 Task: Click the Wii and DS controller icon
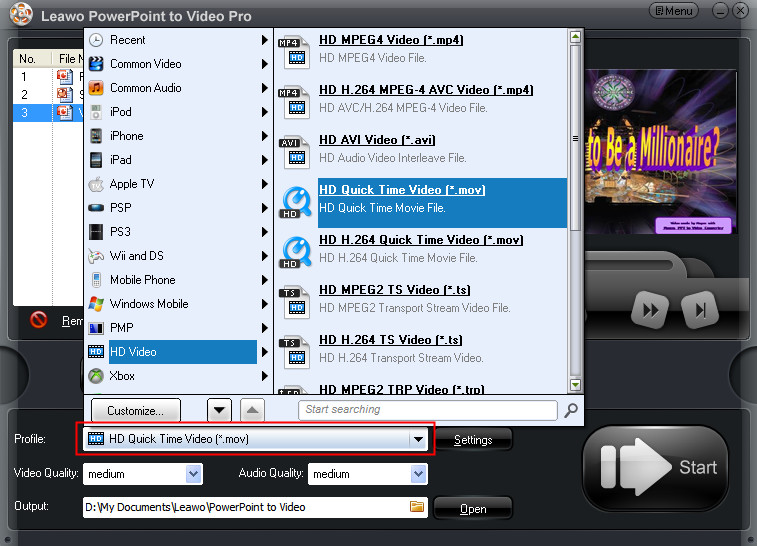tap(96, 256)
